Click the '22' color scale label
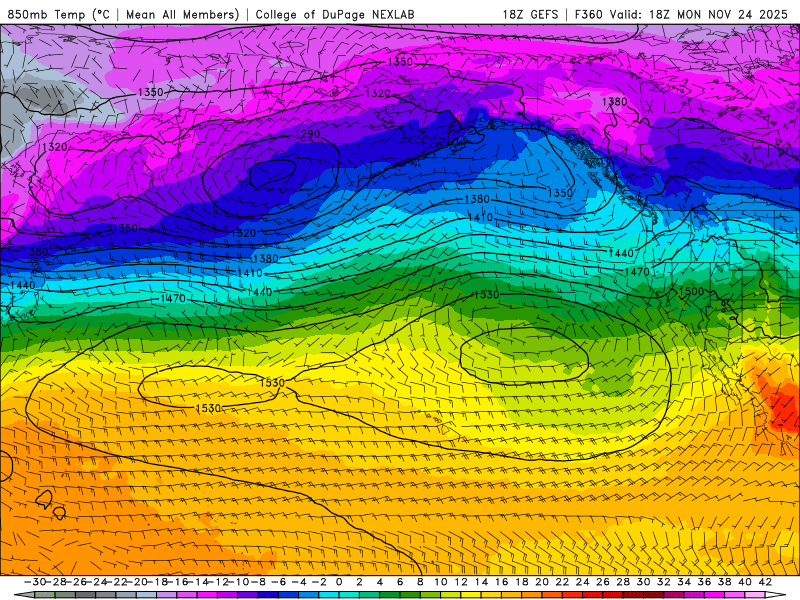Screen dimensions: 800x600 tap(562, 582)
